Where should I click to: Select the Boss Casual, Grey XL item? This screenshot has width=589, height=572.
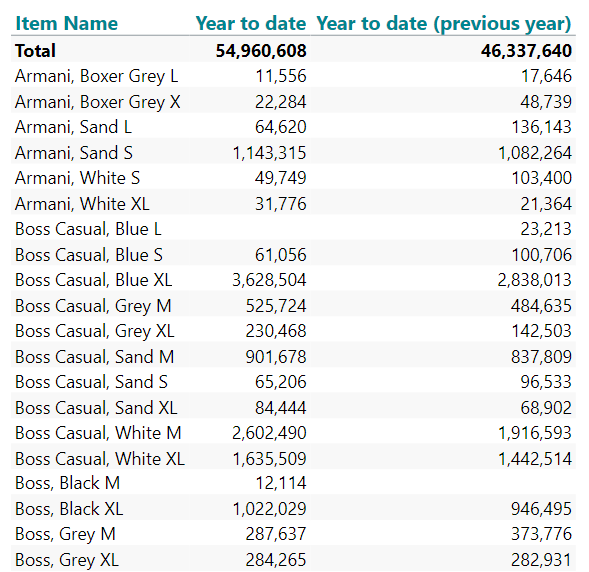click(x=95, y=331)
